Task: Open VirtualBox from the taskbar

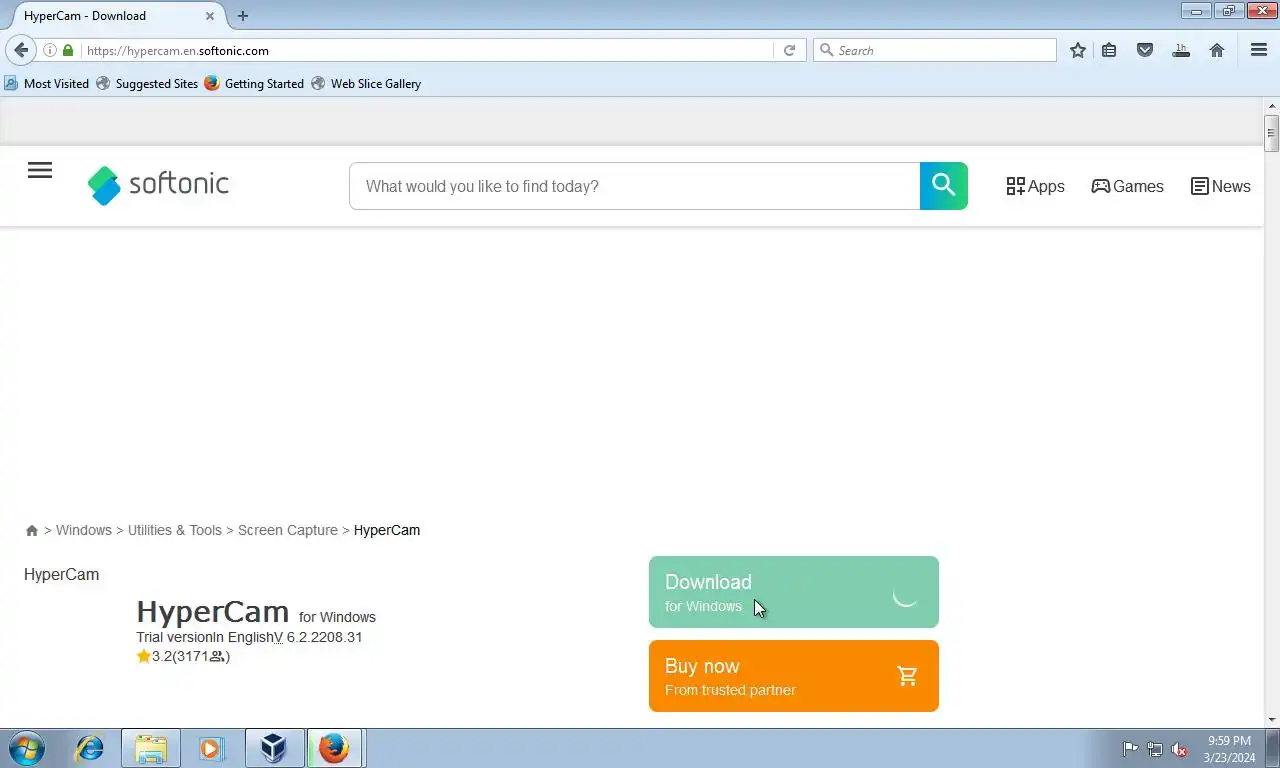Action: [273, 748]
